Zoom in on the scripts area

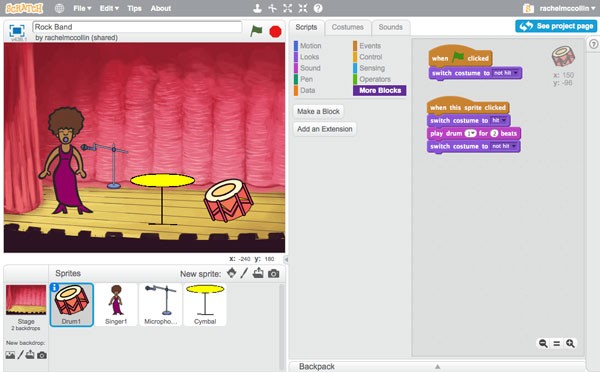click(x=570, y=343)
